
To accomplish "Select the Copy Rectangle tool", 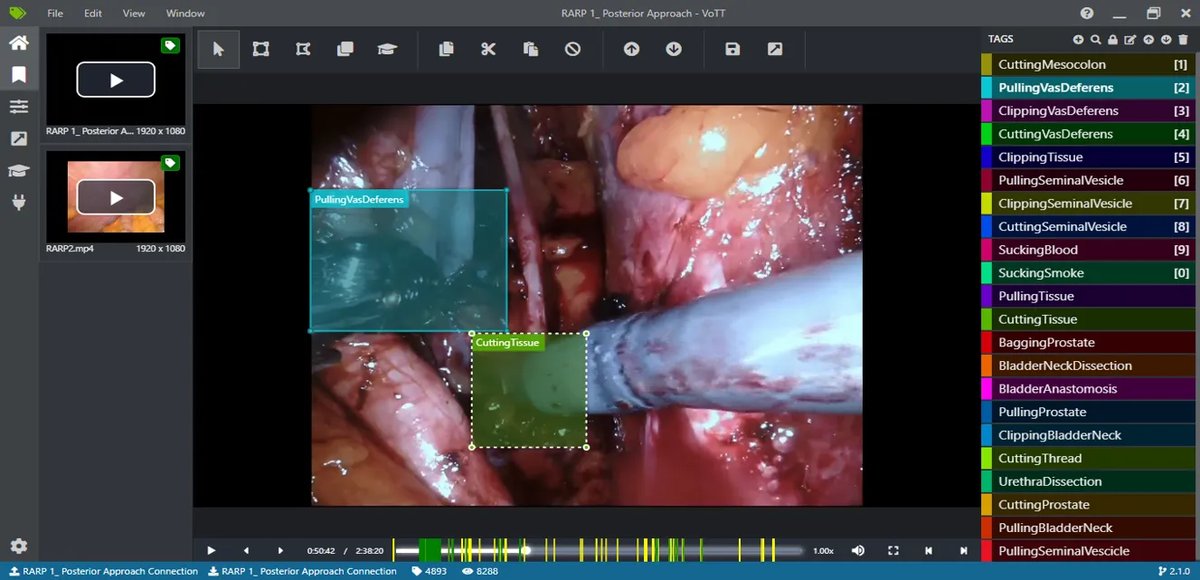I will (x=345, y=49).
